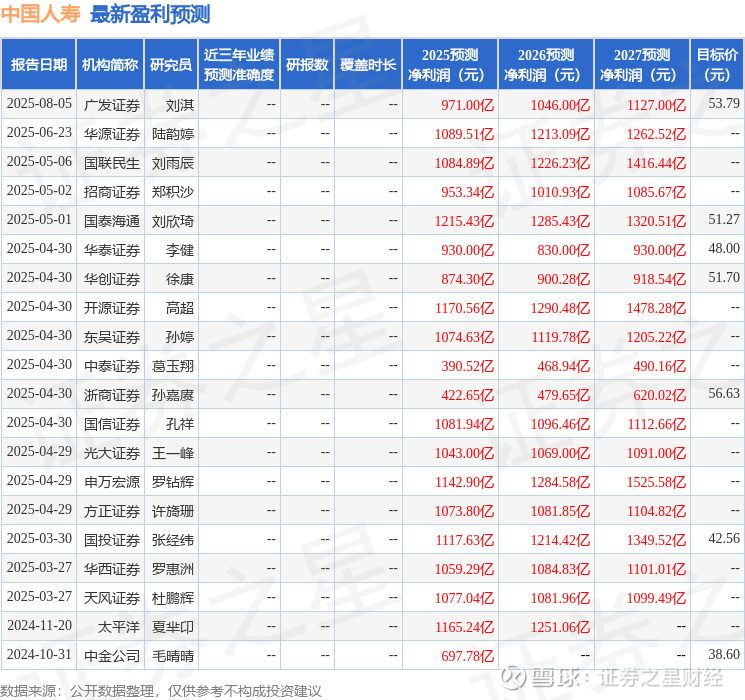
Task: Click the institution 国泰海通
Action: click(x=112, y=221)
